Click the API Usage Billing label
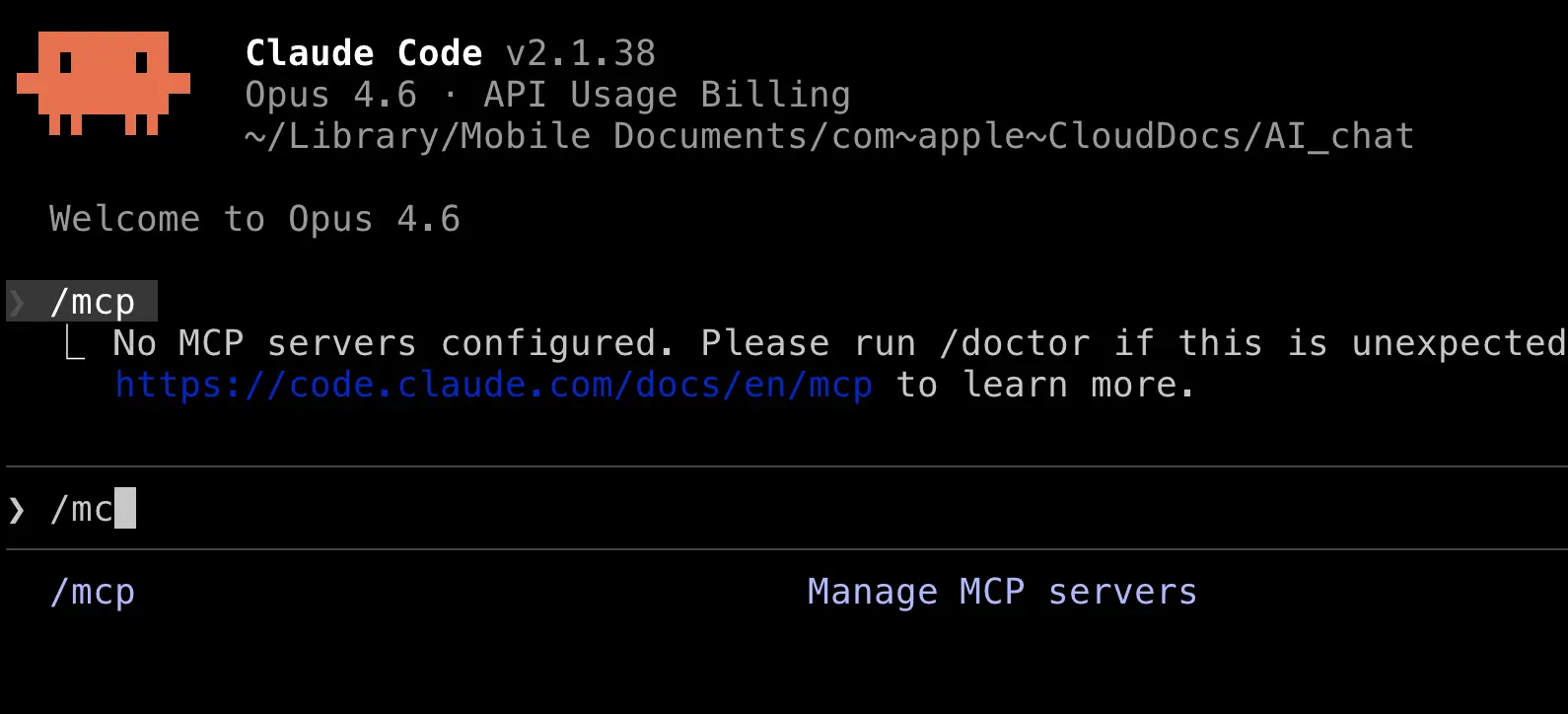This screenshot has width=1568, height=714. click(667, 95)
